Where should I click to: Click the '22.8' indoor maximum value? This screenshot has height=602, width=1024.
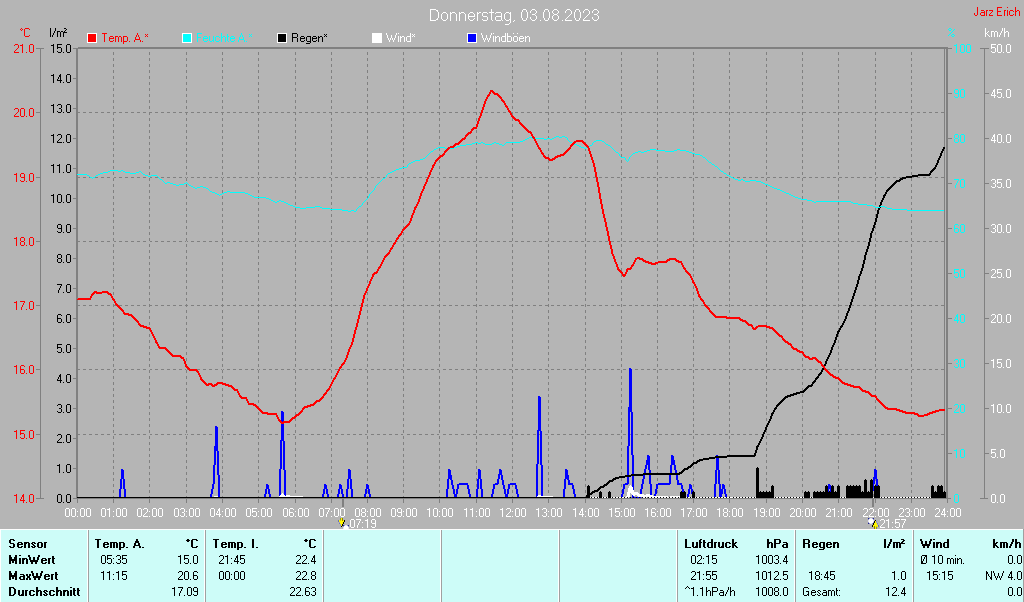coord(306,577)
